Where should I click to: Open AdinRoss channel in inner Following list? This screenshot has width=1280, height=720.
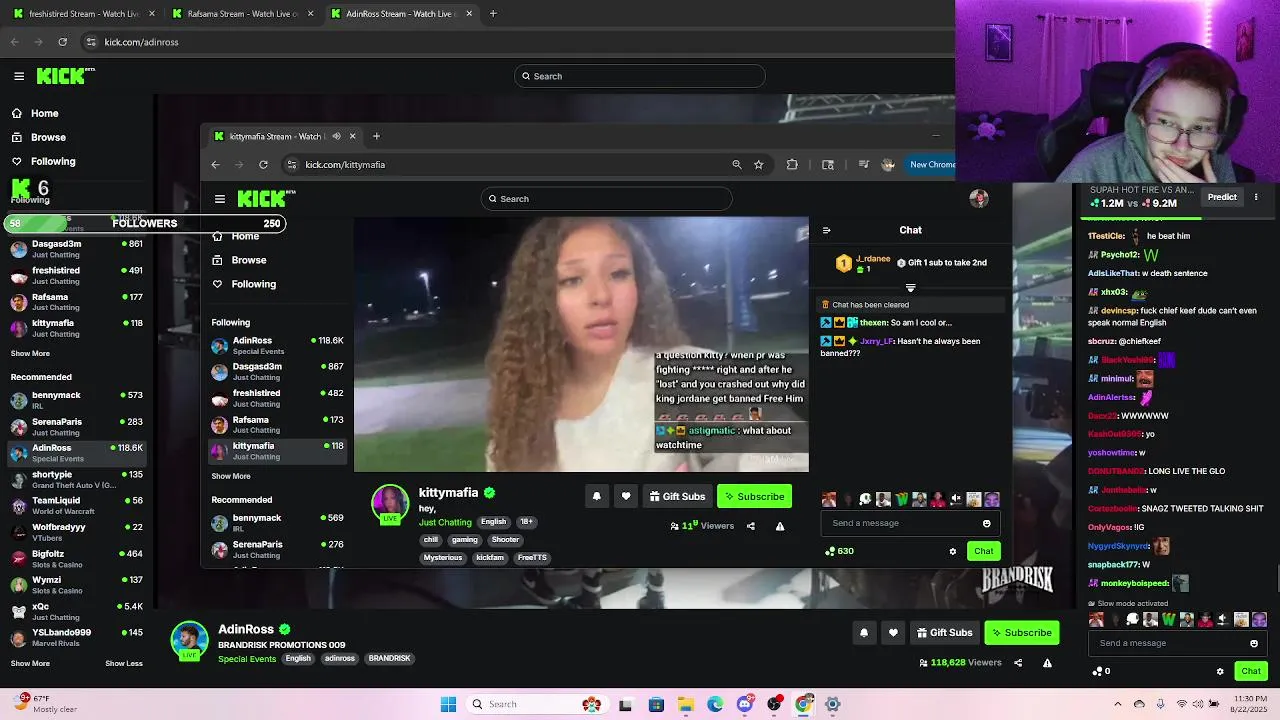[x=277, y=346]
